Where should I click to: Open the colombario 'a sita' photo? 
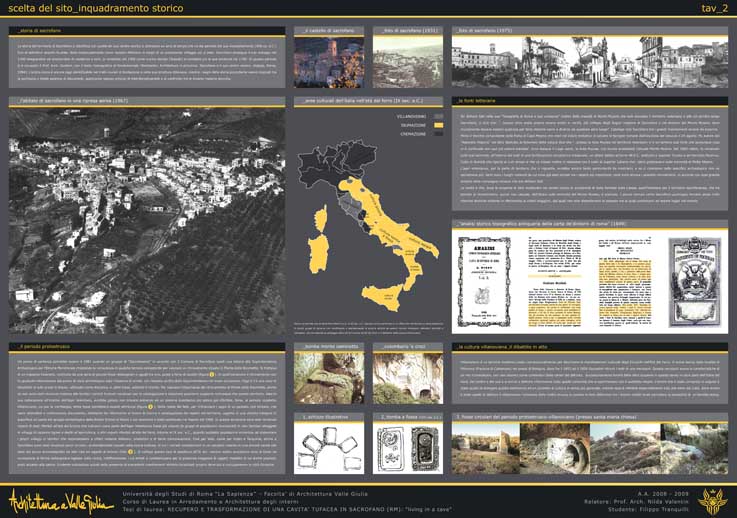click(408, 378)
